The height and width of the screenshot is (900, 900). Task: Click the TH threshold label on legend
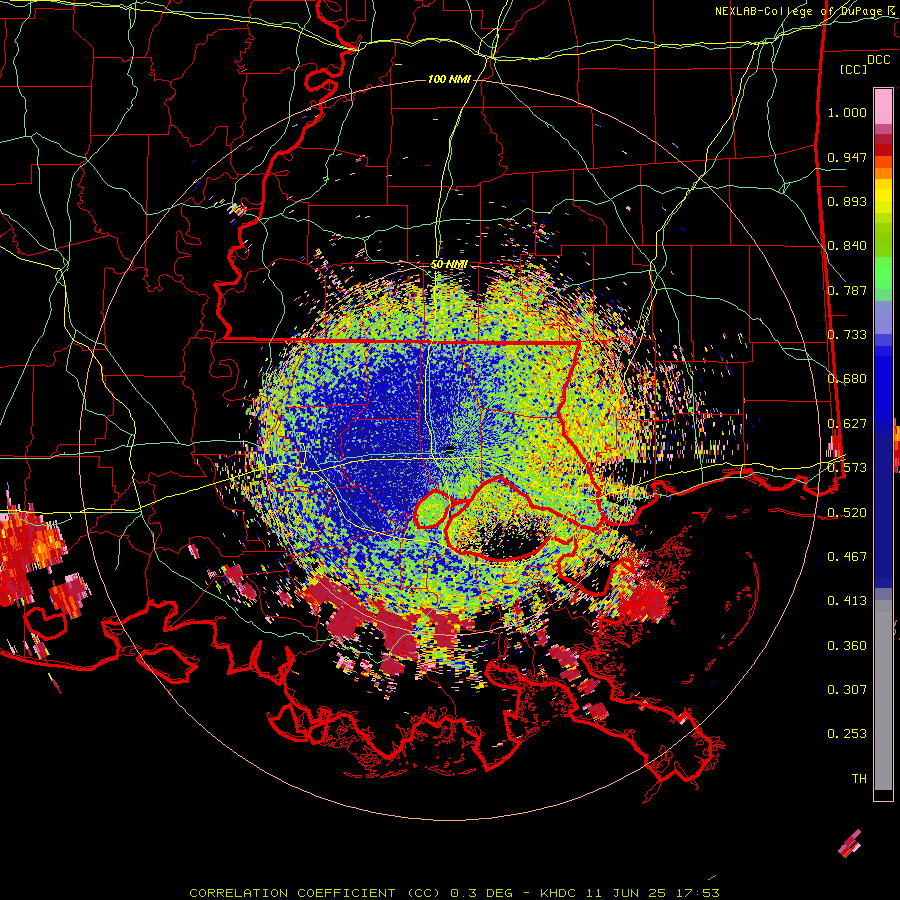coord(859,779)
